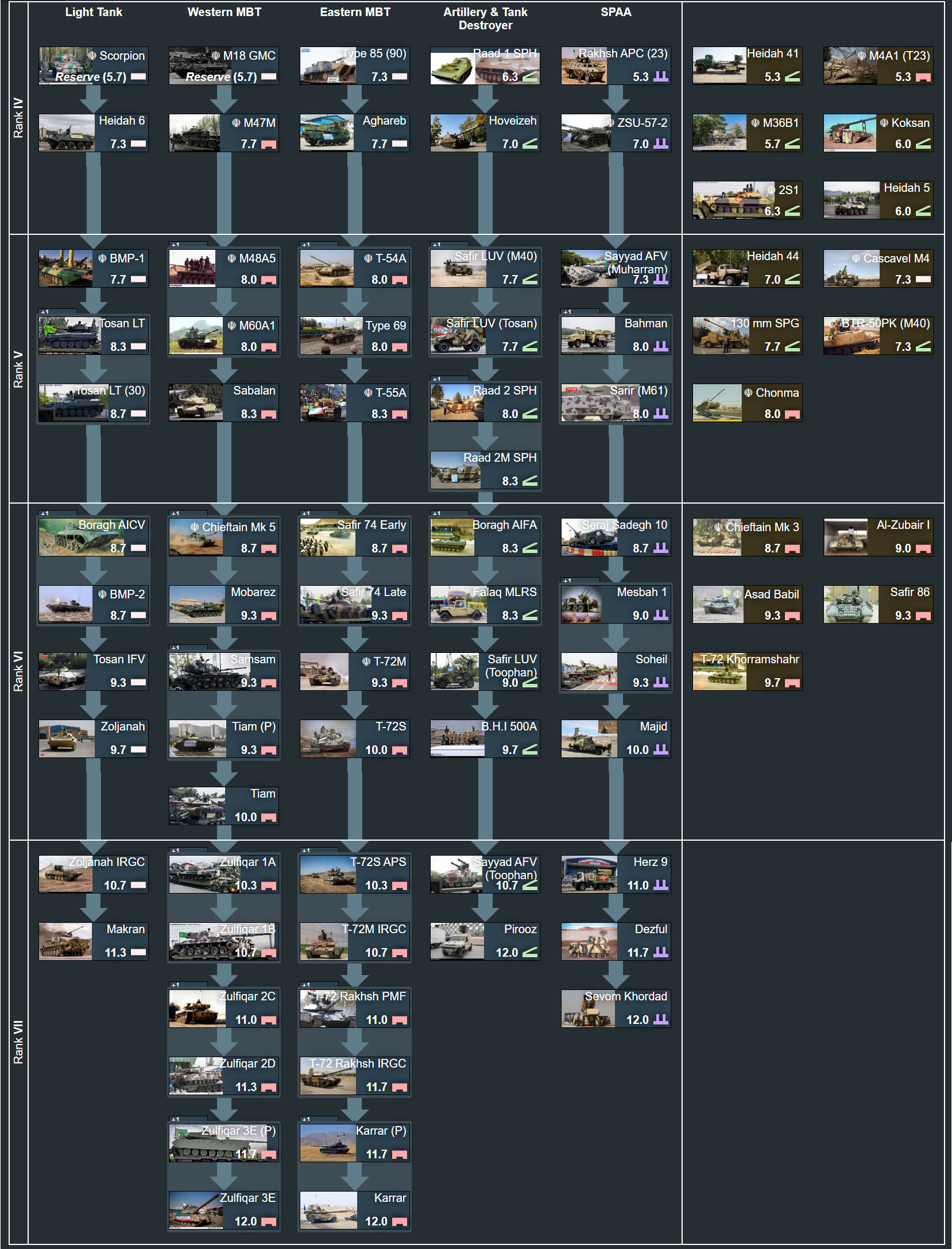
Task: Click the emblem icon beside M18 GMC
Action: [x=216, y=56]
